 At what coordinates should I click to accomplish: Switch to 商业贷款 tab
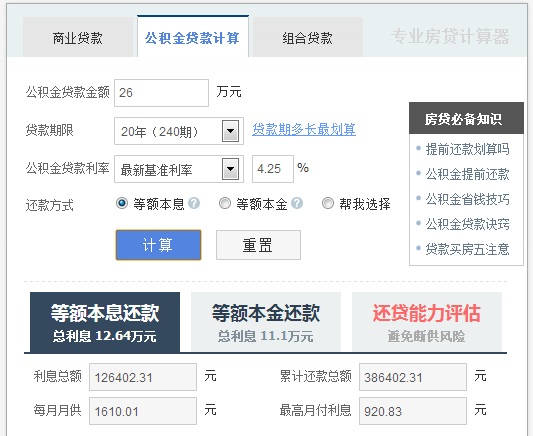coord(78,37)
